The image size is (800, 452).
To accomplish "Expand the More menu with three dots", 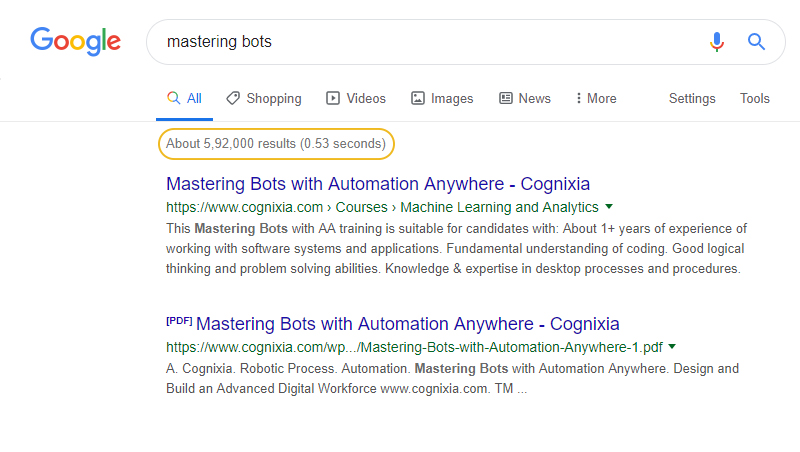I will (596, 98).
